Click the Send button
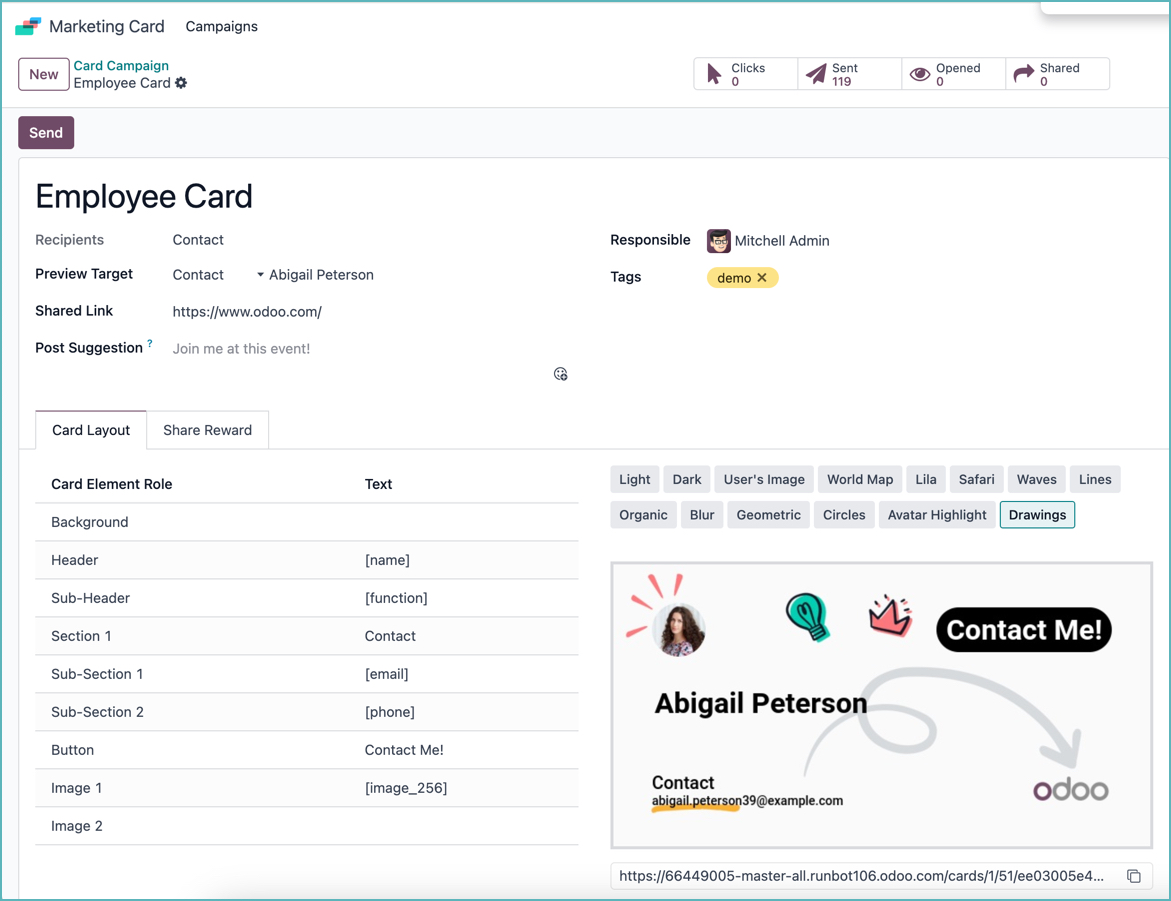The image size is (1171, 901). (46, 132)
